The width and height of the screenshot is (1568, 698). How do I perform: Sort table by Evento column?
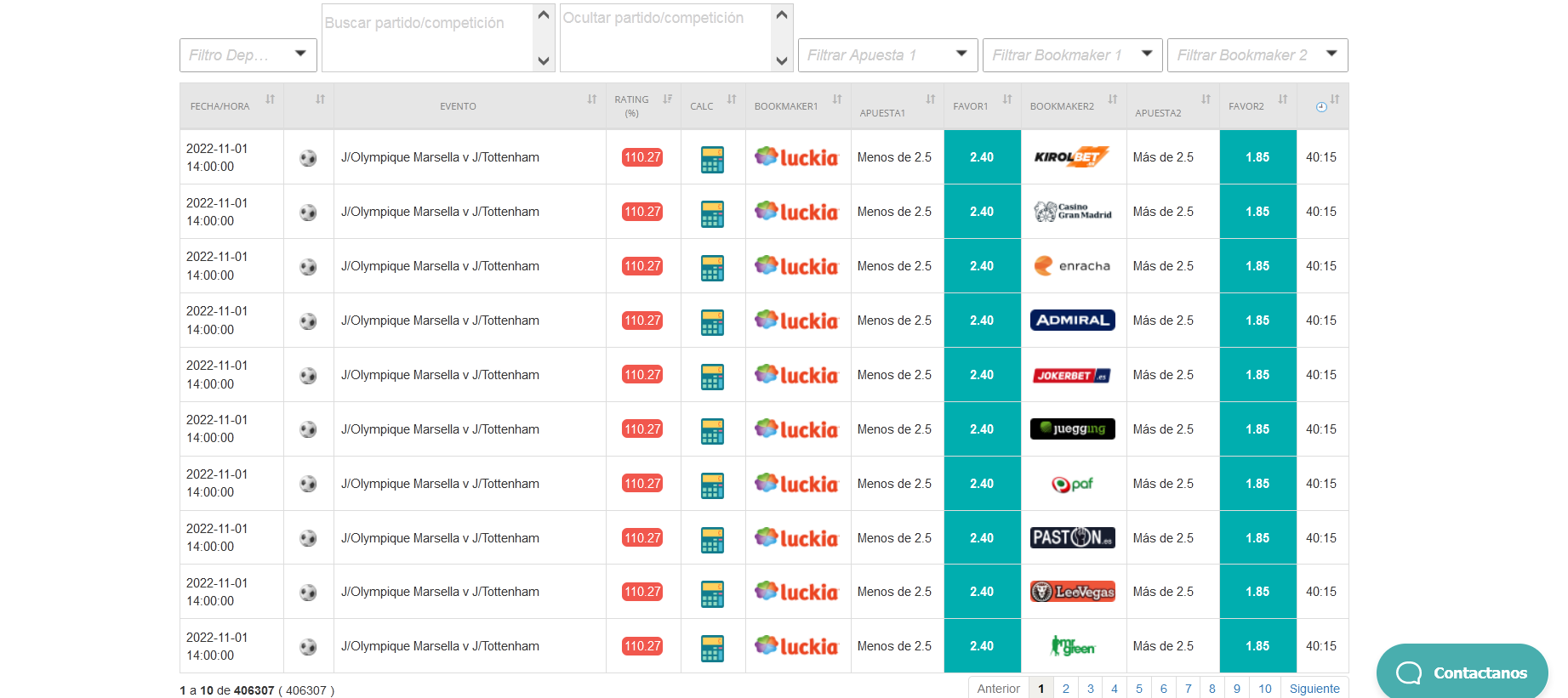(x=470, y=105)
